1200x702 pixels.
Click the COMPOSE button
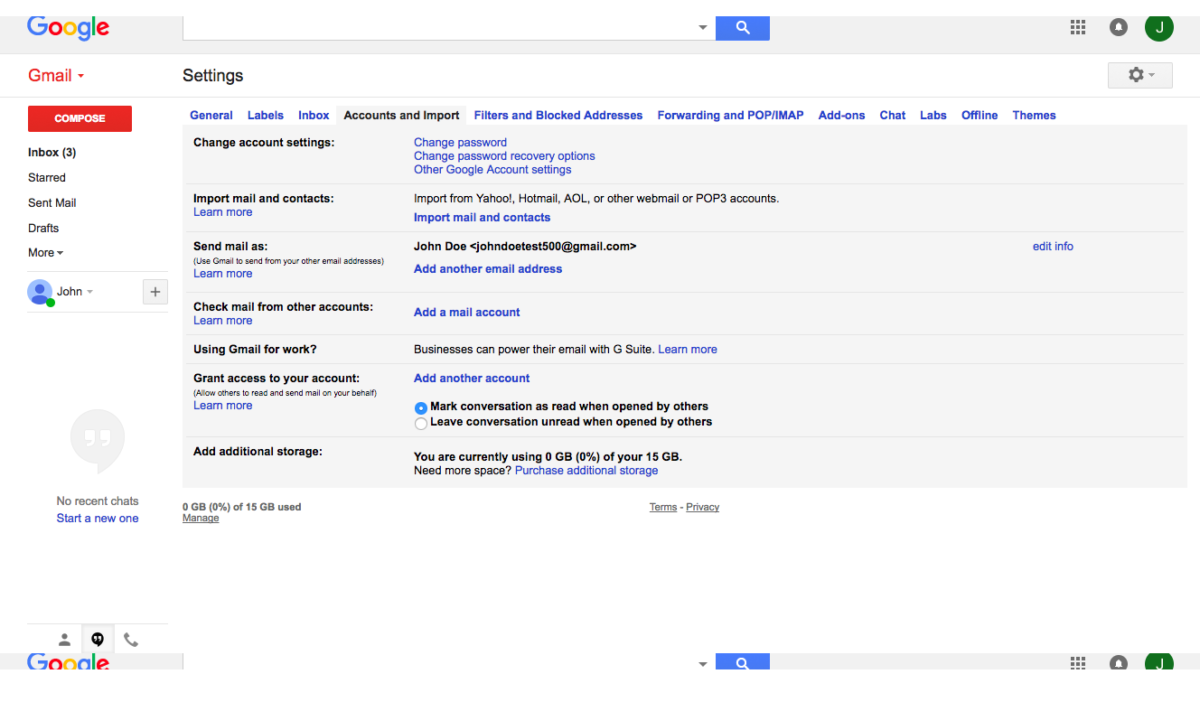pos(79,118)
